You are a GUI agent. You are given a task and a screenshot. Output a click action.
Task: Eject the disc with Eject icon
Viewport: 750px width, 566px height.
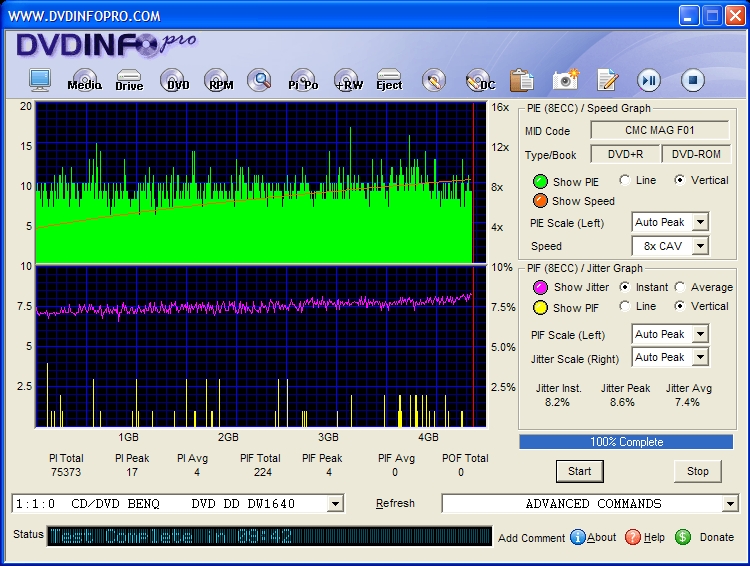tap(389, 80)
